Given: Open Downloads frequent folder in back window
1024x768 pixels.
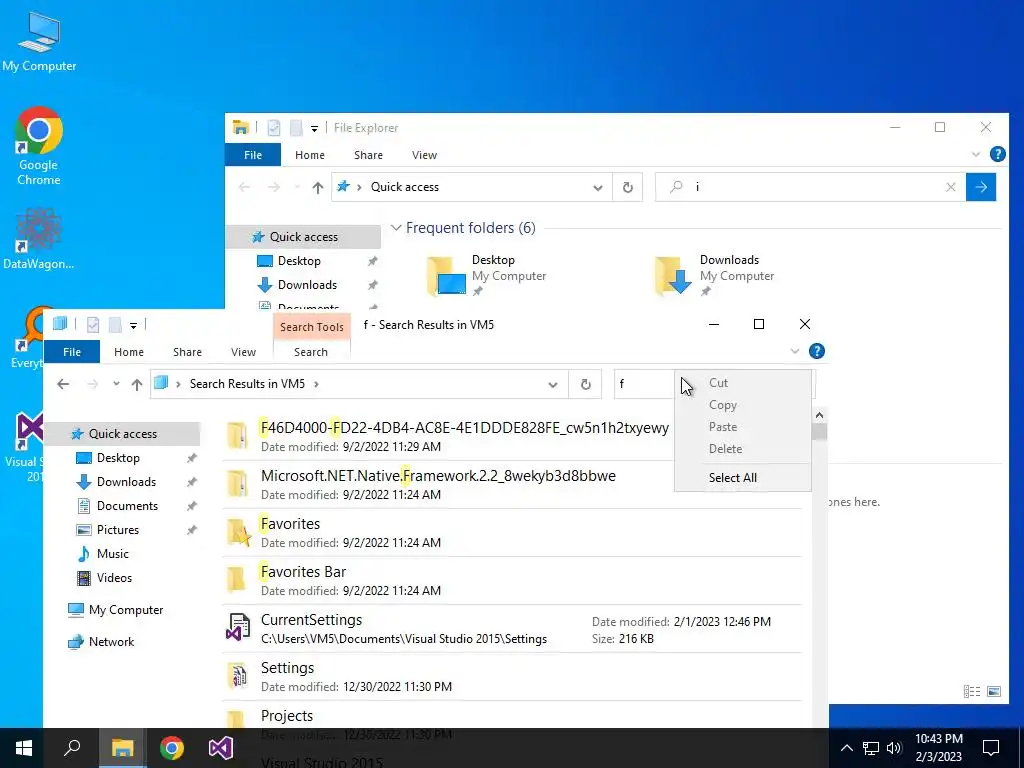Looking at the screenshot, I should click(714, 275).
